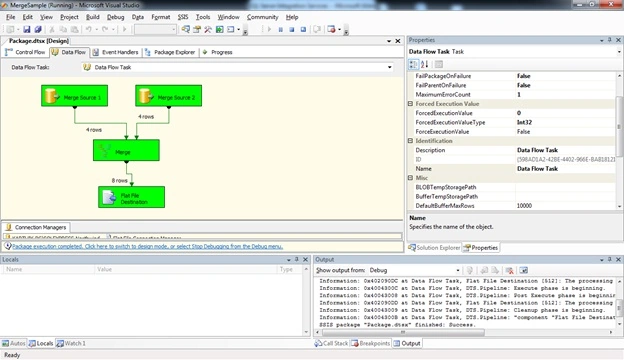Pin the Output panel with auto-hide icon
The image size is (624, 360).
click(x=609, y=259)
